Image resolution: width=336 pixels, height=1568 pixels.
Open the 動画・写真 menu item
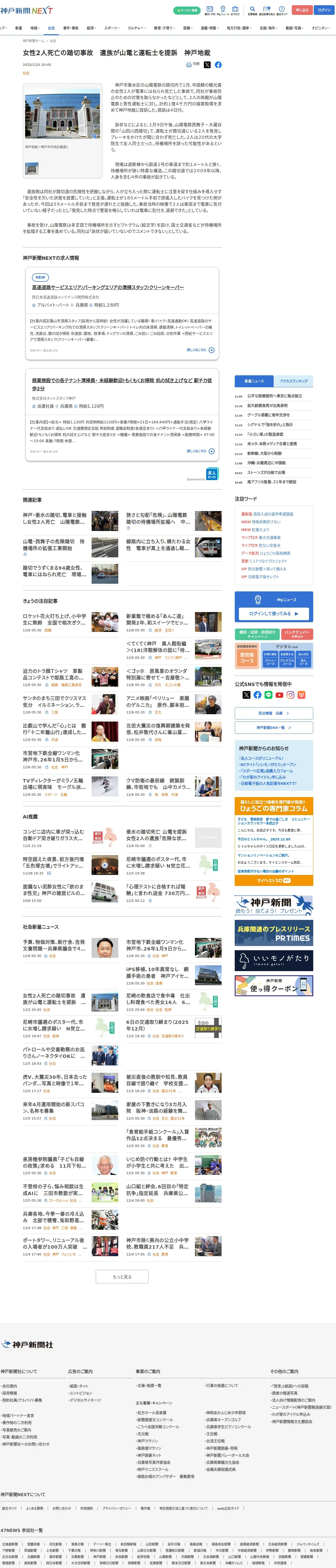coord(295,28)
